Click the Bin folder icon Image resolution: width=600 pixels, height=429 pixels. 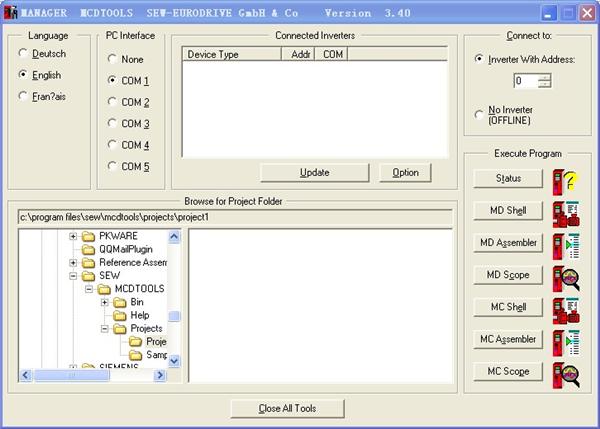120,302
